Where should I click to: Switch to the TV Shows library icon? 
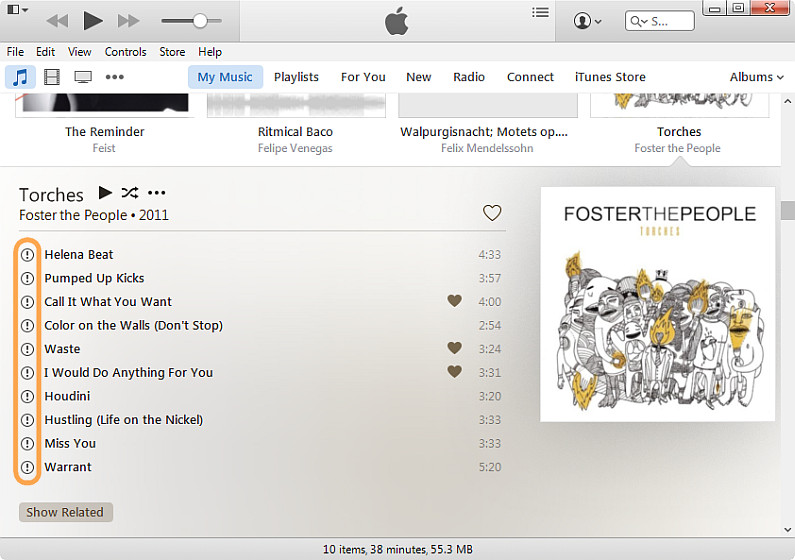pyautogui.click(x=83, y=77)
